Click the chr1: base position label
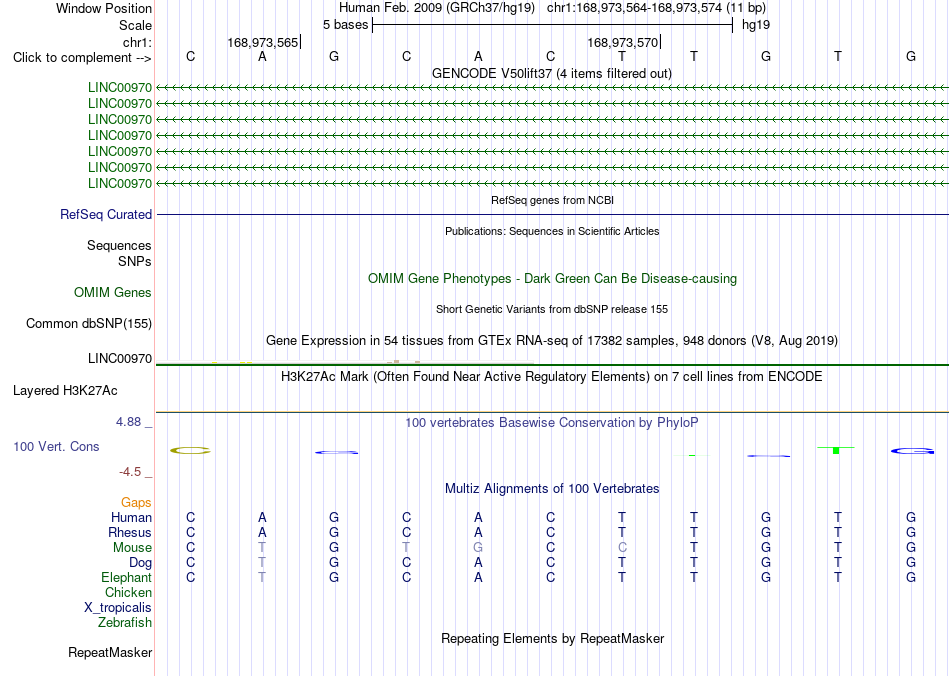 [x=137, y=42]
